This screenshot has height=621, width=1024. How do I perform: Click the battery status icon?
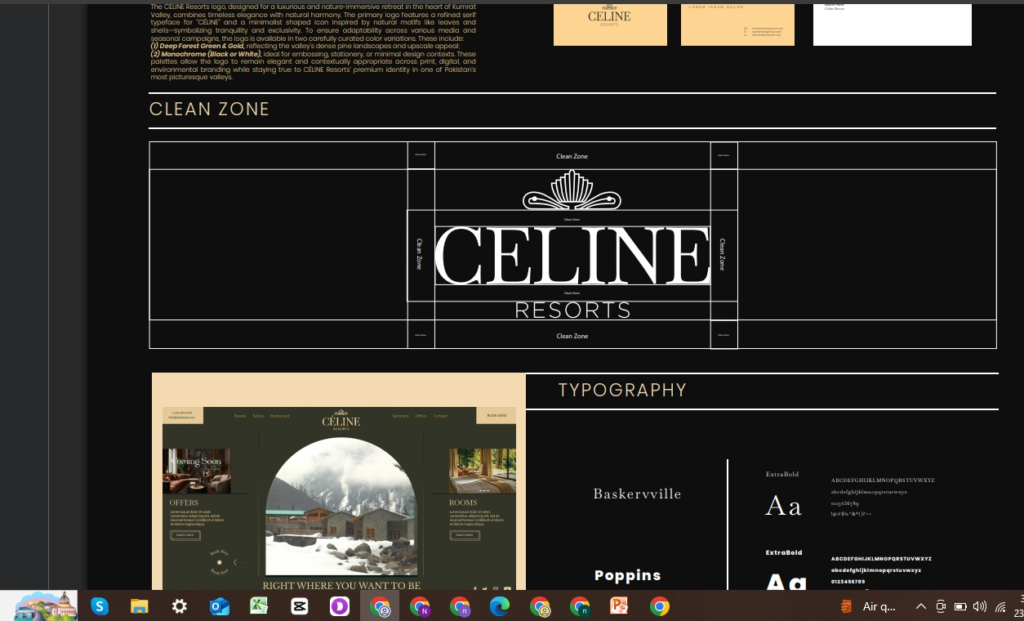point(960,606)
